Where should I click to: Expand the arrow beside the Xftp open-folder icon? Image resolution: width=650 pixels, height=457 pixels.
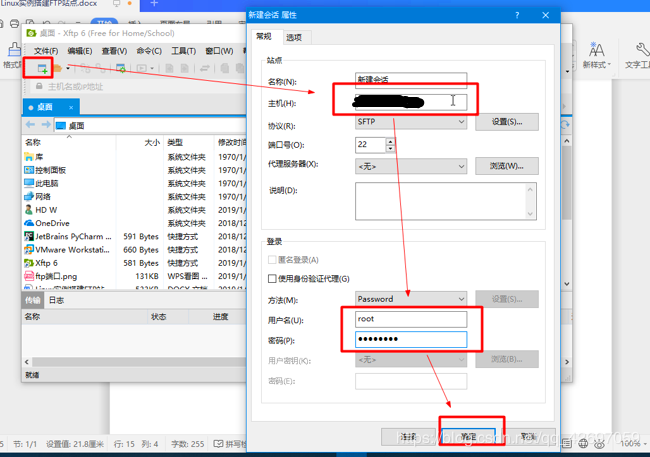68,68
